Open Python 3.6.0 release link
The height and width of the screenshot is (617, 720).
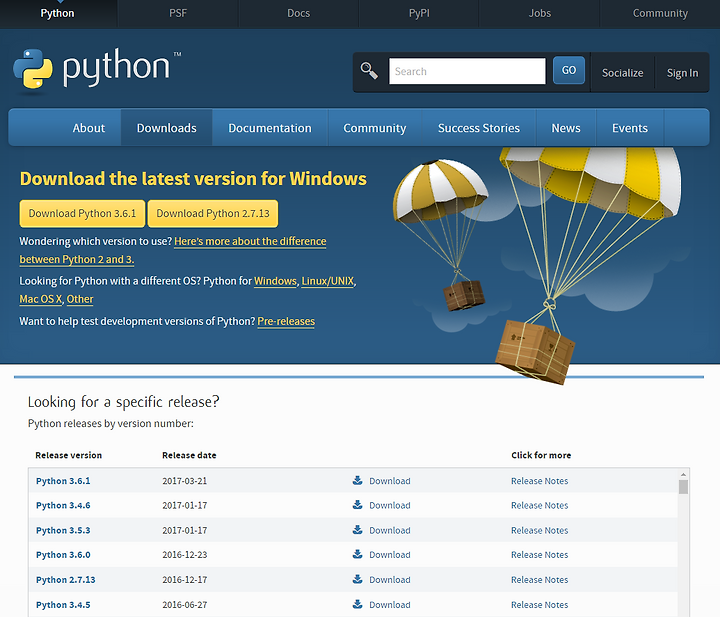coord(63,555)
